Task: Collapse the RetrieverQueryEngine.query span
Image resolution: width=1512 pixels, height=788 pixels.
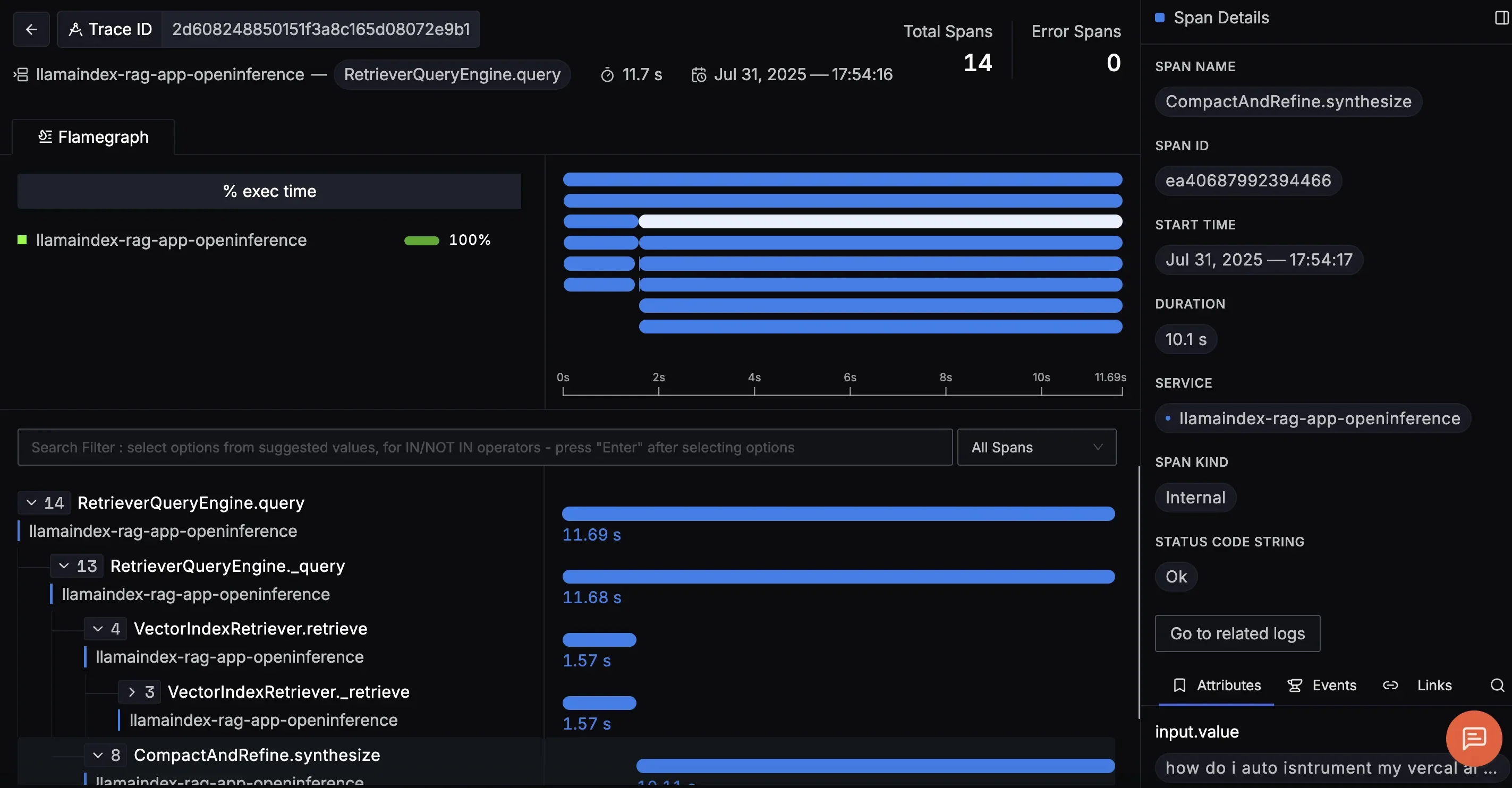Action: pos(32,502)
